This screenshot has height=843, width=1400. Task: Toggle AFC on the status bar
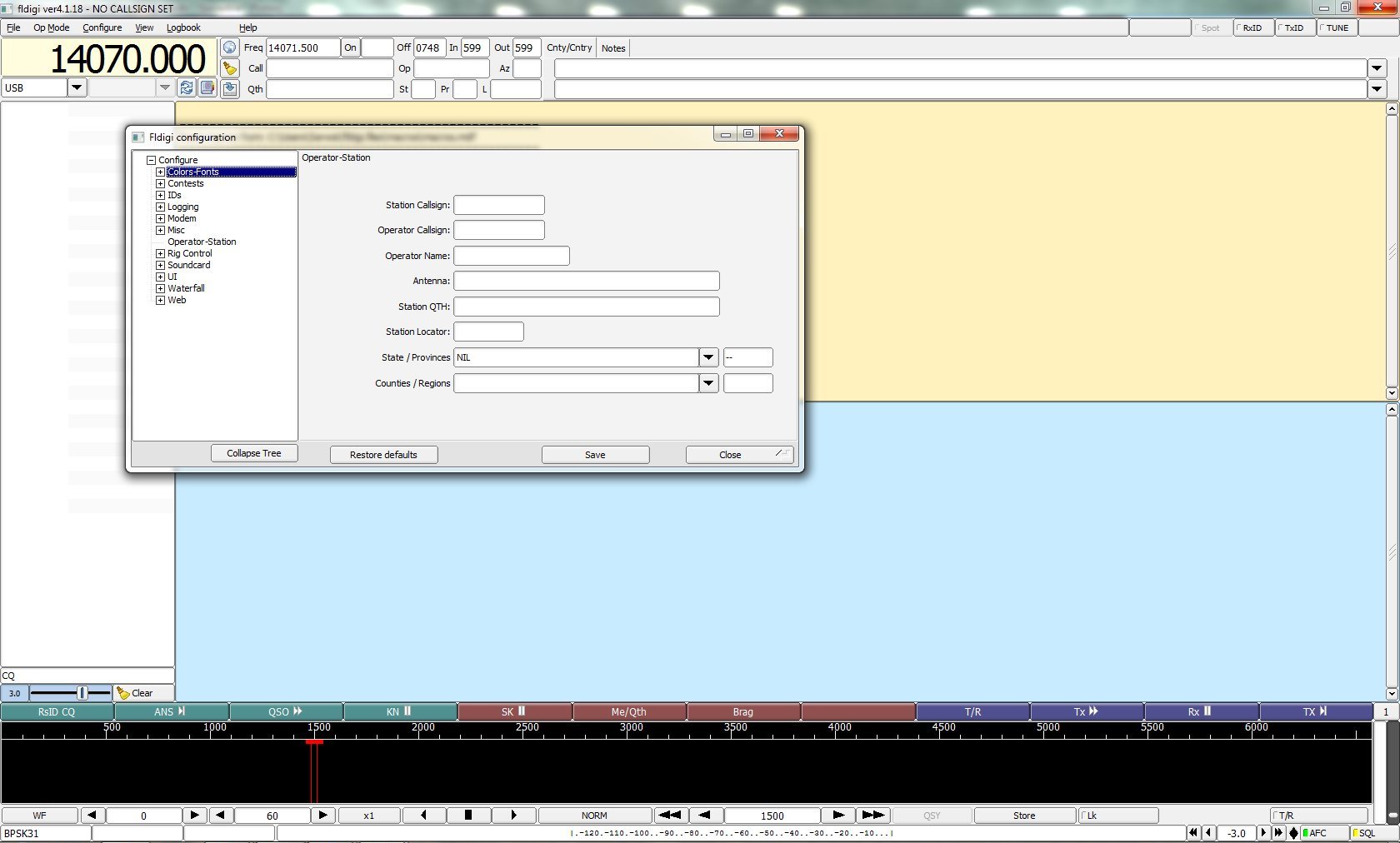pos(1325,833)
